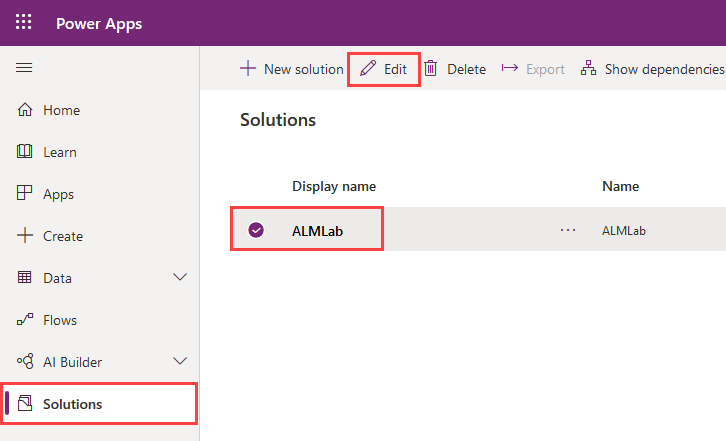
Task: Delete the selected solution
Action: (x=455, y=69)
